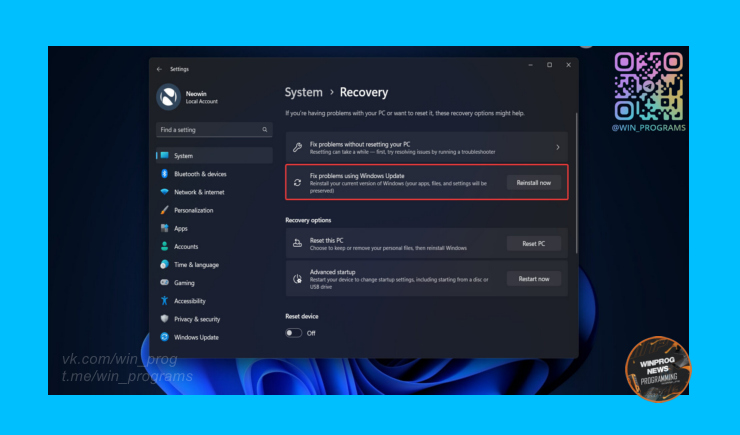This screenshot has height=435, width=740.
Task: Click the Gaming controller icon
Action: 164,282
